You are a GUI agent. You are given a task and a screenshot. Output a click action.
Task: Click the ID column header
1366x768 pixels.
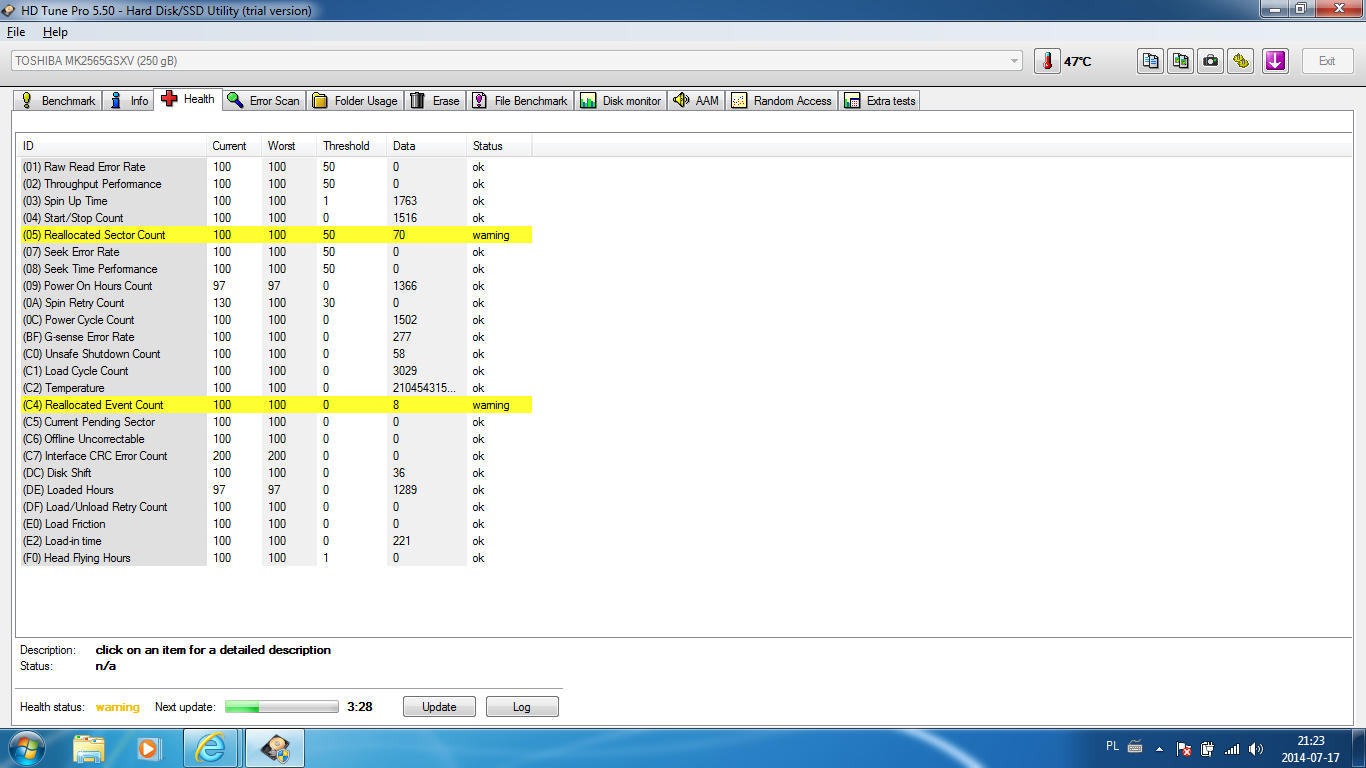111,146
